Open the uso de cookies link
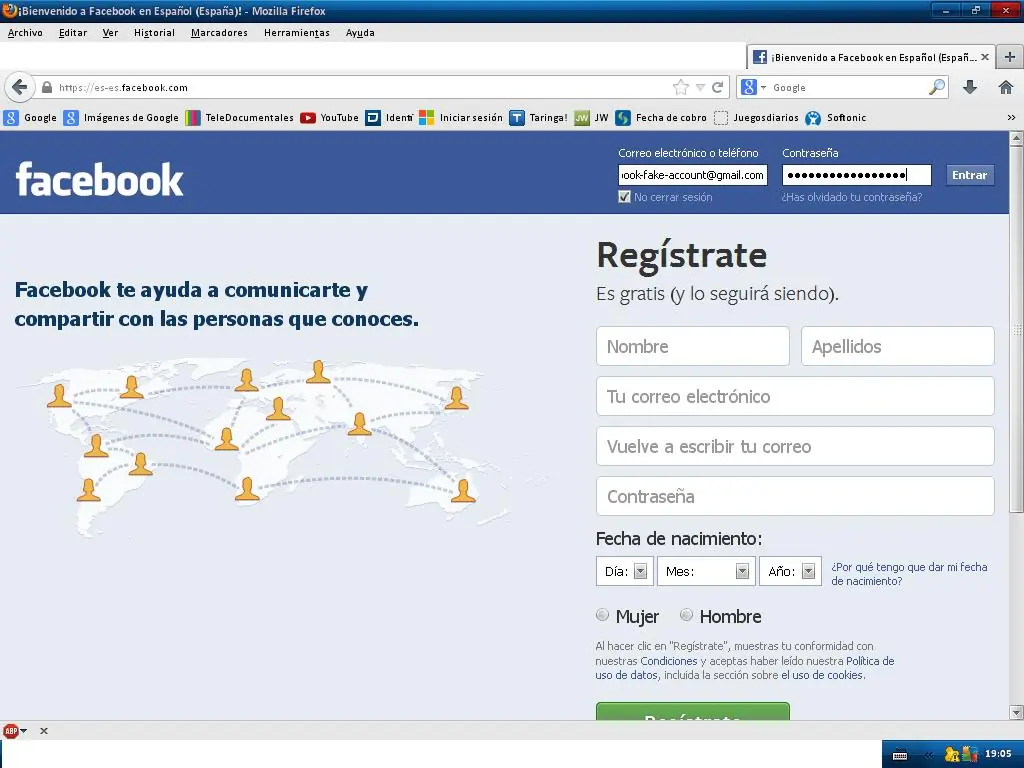The image size is (1024, 768). [x=824, y=675]
